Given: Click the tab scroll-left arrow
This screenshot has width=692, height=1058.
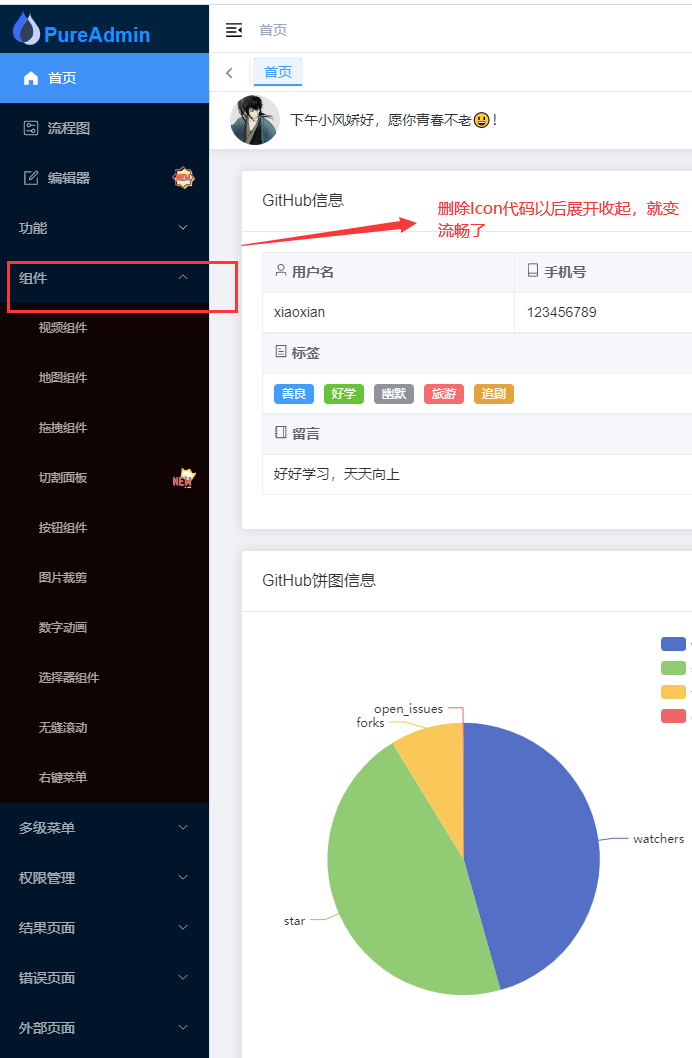Looking at the screenshot, I should click(229, 73).
